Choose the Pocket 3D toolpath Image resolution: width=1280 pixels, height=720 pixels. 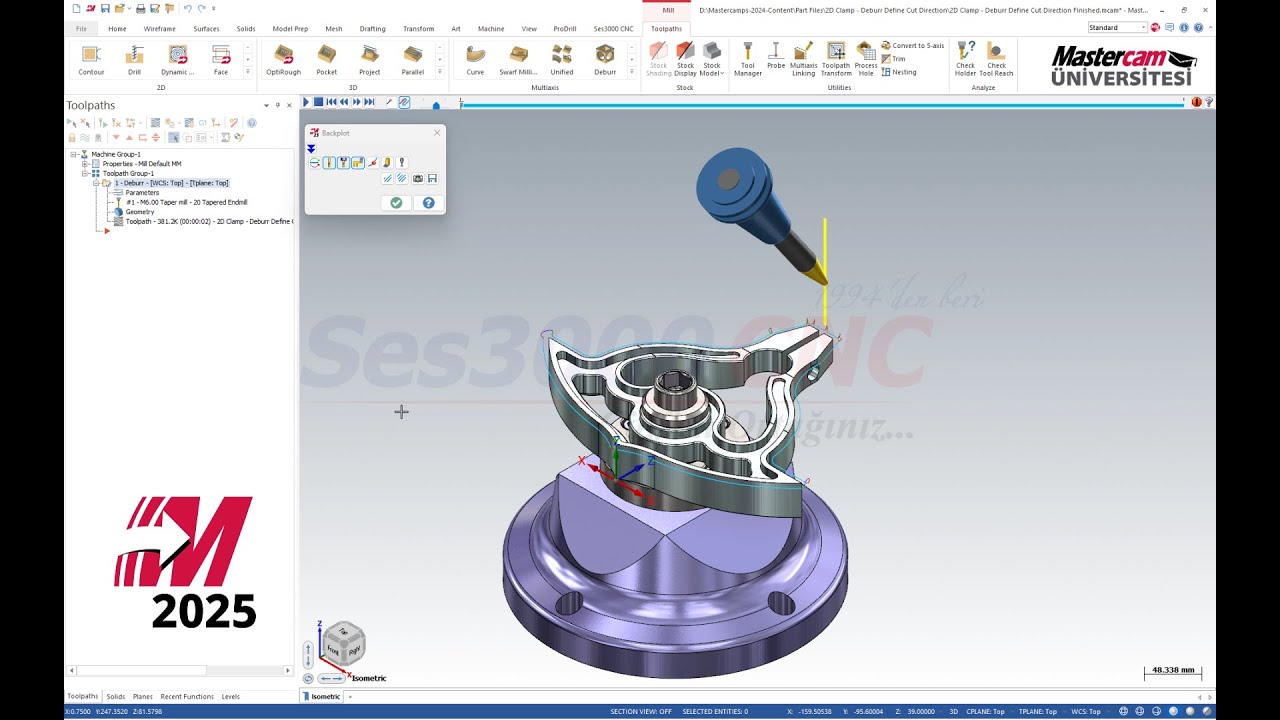pos(327,59)
